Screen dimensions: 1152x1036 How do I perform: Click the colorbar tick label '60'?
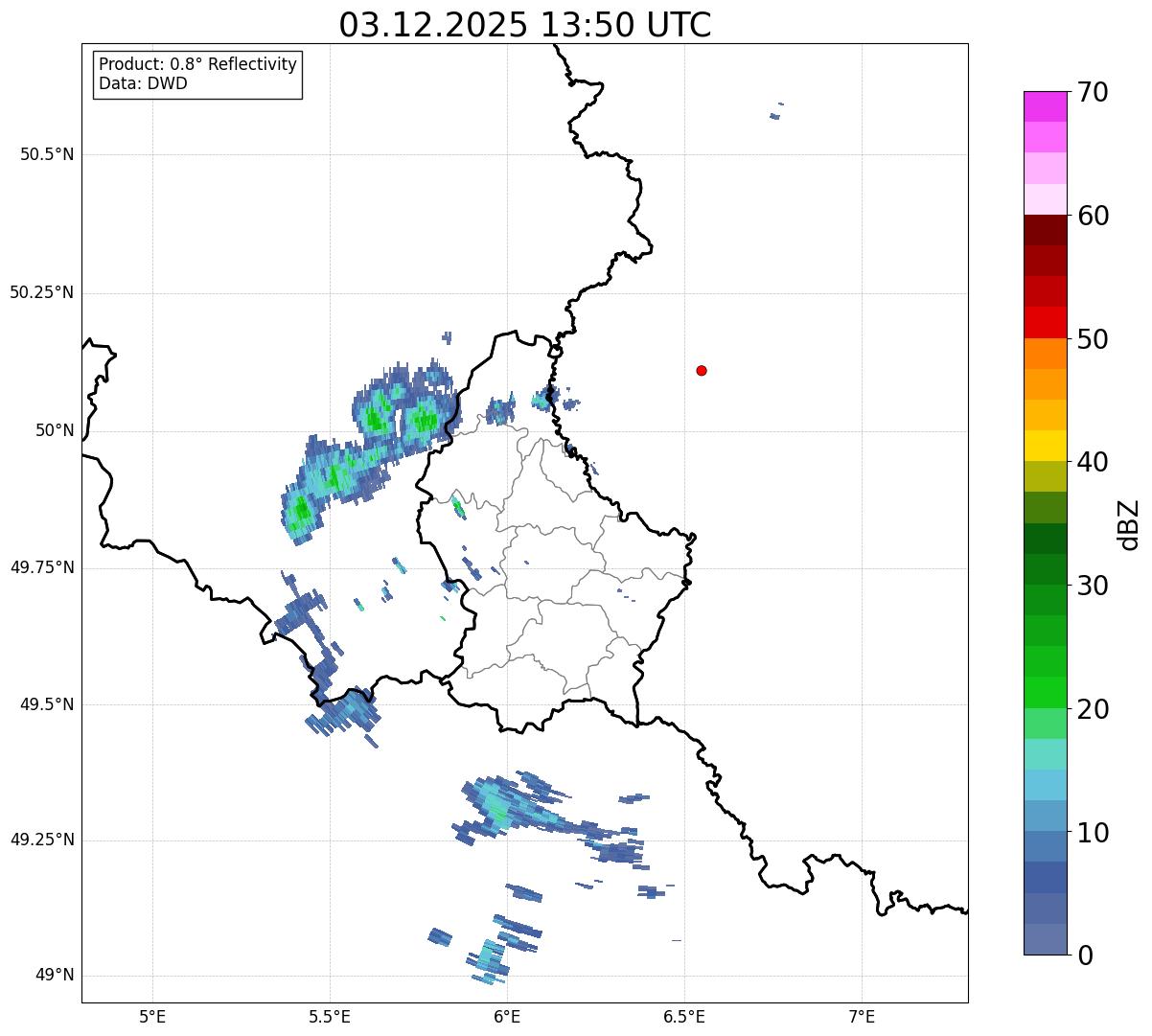tap(1092, 216)
